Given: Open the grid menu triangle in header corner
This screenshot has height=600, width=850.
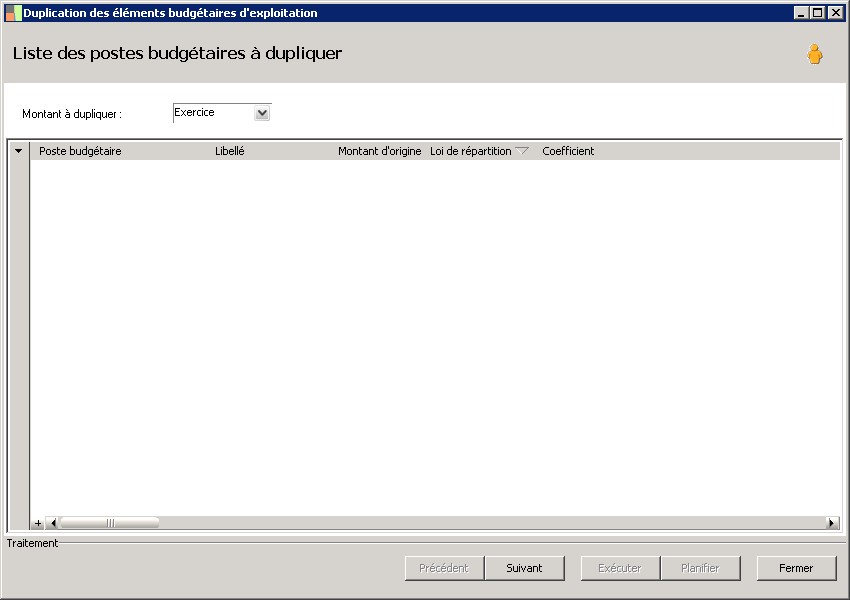Looking at the screenshot, I should [x=18, y=151].
